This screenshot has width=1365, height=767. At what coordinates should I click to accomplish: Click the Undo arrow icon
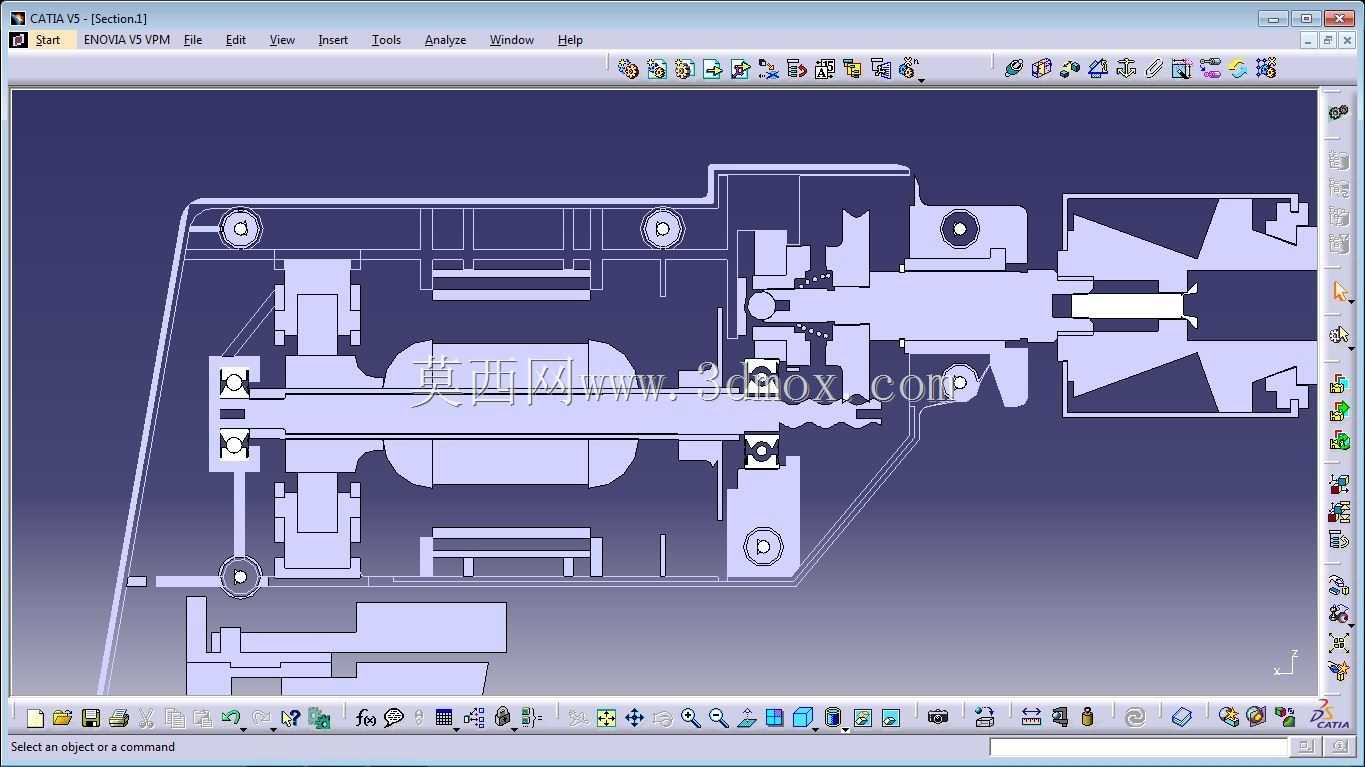coord(230,718)
